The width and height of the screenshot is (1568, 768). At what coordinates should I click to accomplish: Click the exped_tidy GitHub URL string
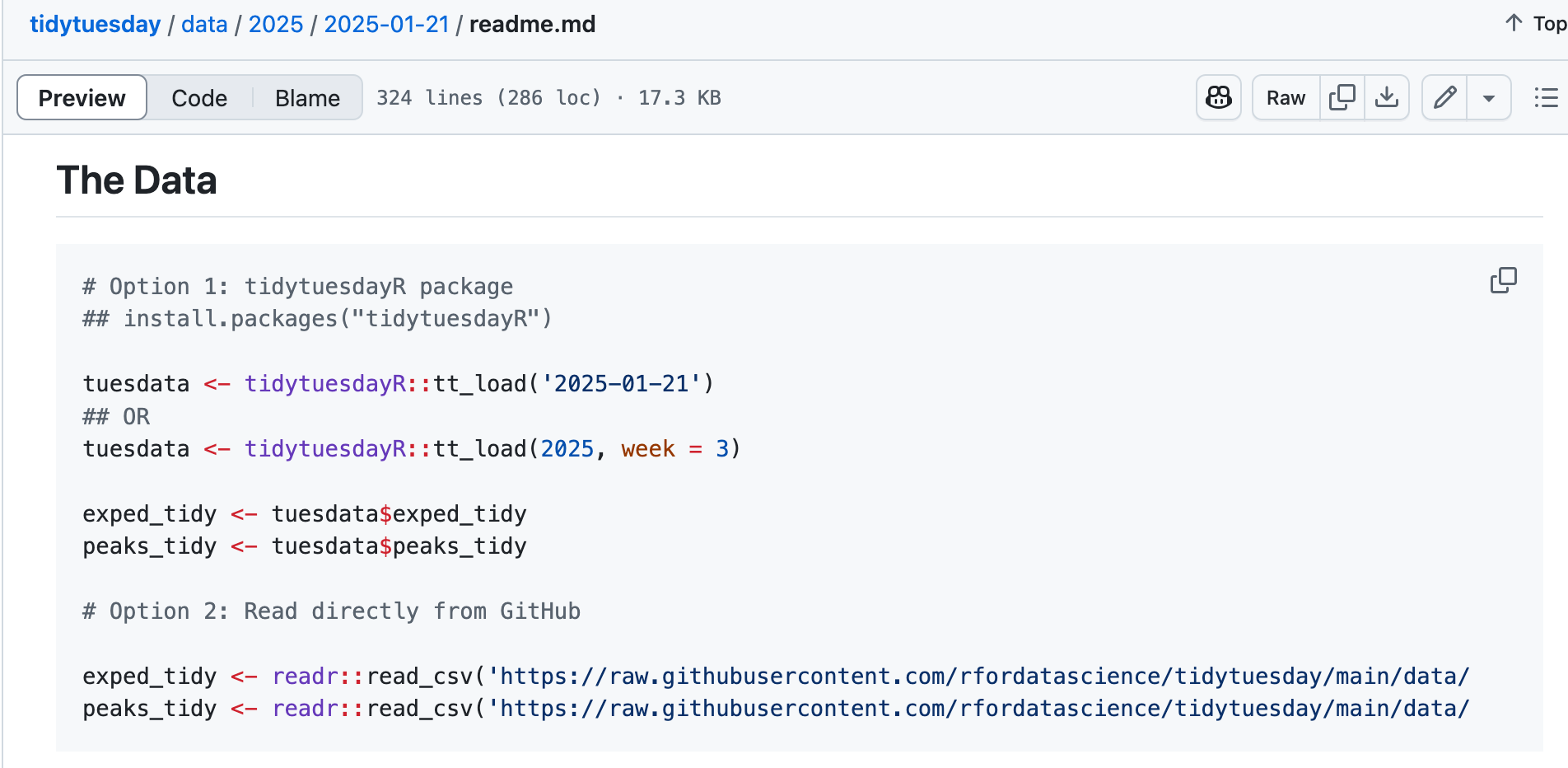tap(978, 677)
